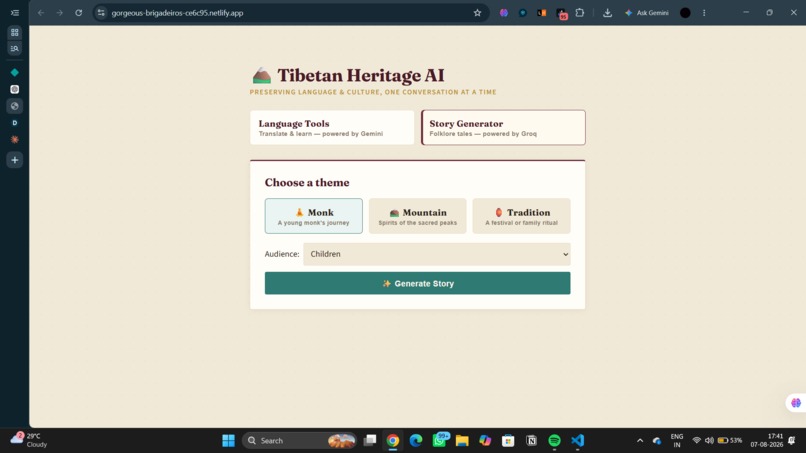The height and width of the screenshot is (453, 806).
Task: Bookmark this page with the star icon
Action: [478, 13]
